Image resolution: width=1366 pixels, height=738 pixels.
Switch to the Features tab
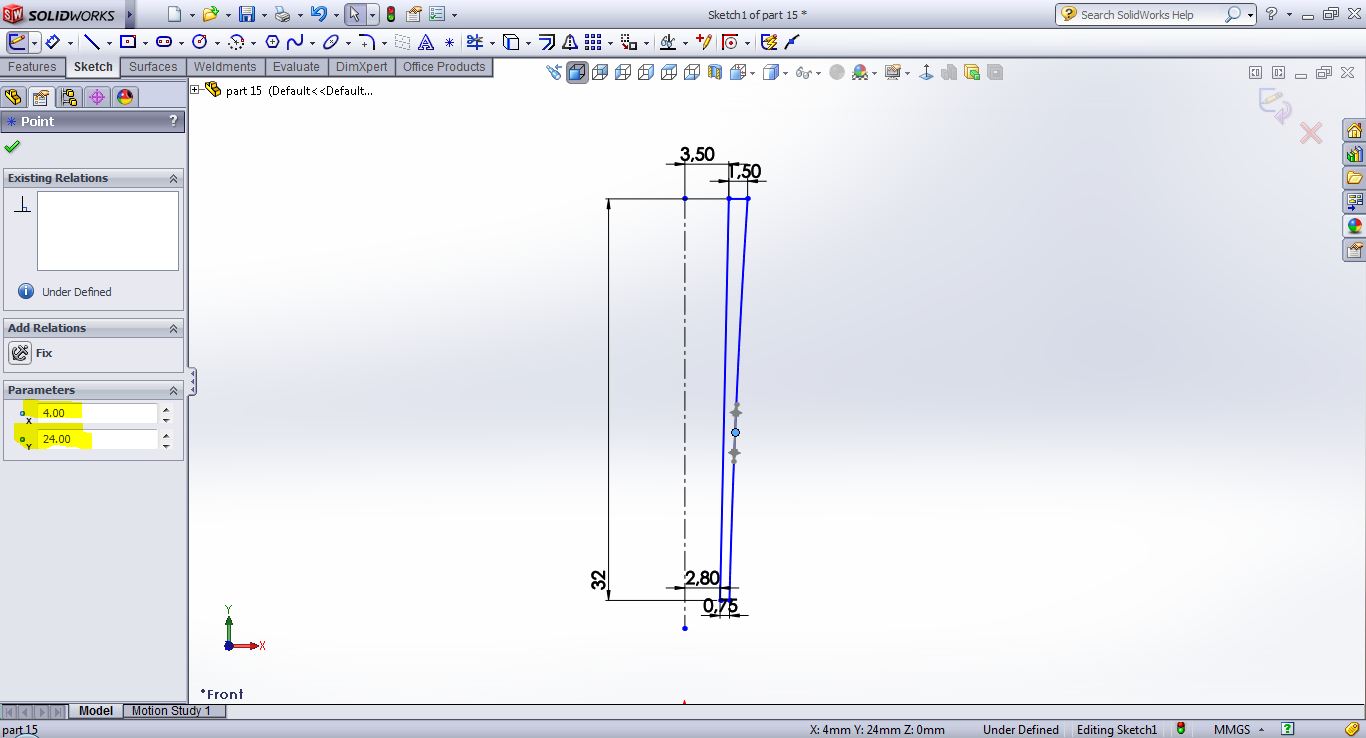(32, 67)
